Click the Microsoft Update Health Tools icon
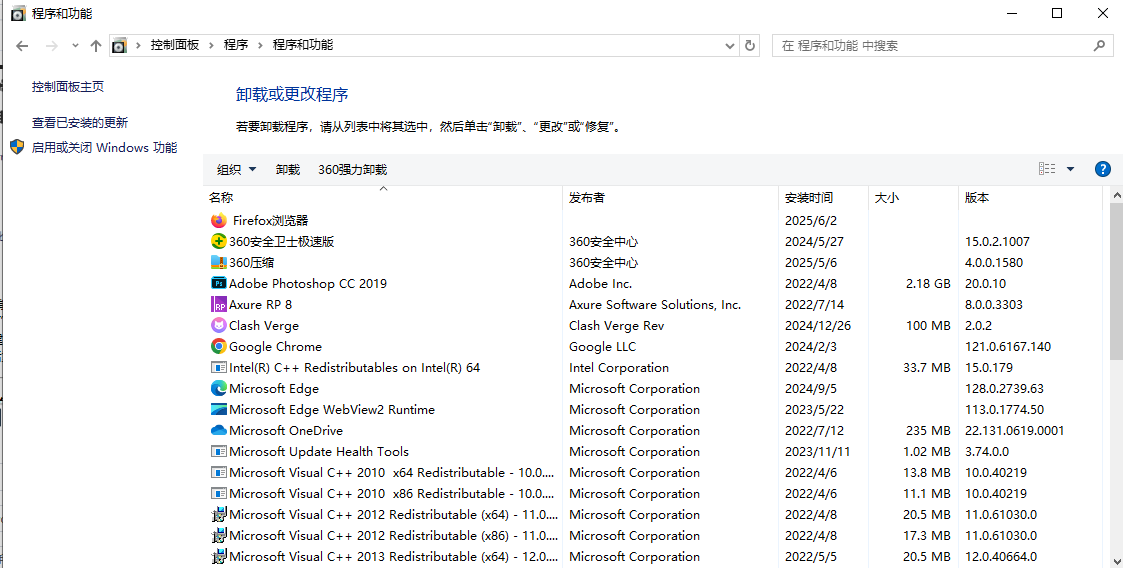 (219, 451)
